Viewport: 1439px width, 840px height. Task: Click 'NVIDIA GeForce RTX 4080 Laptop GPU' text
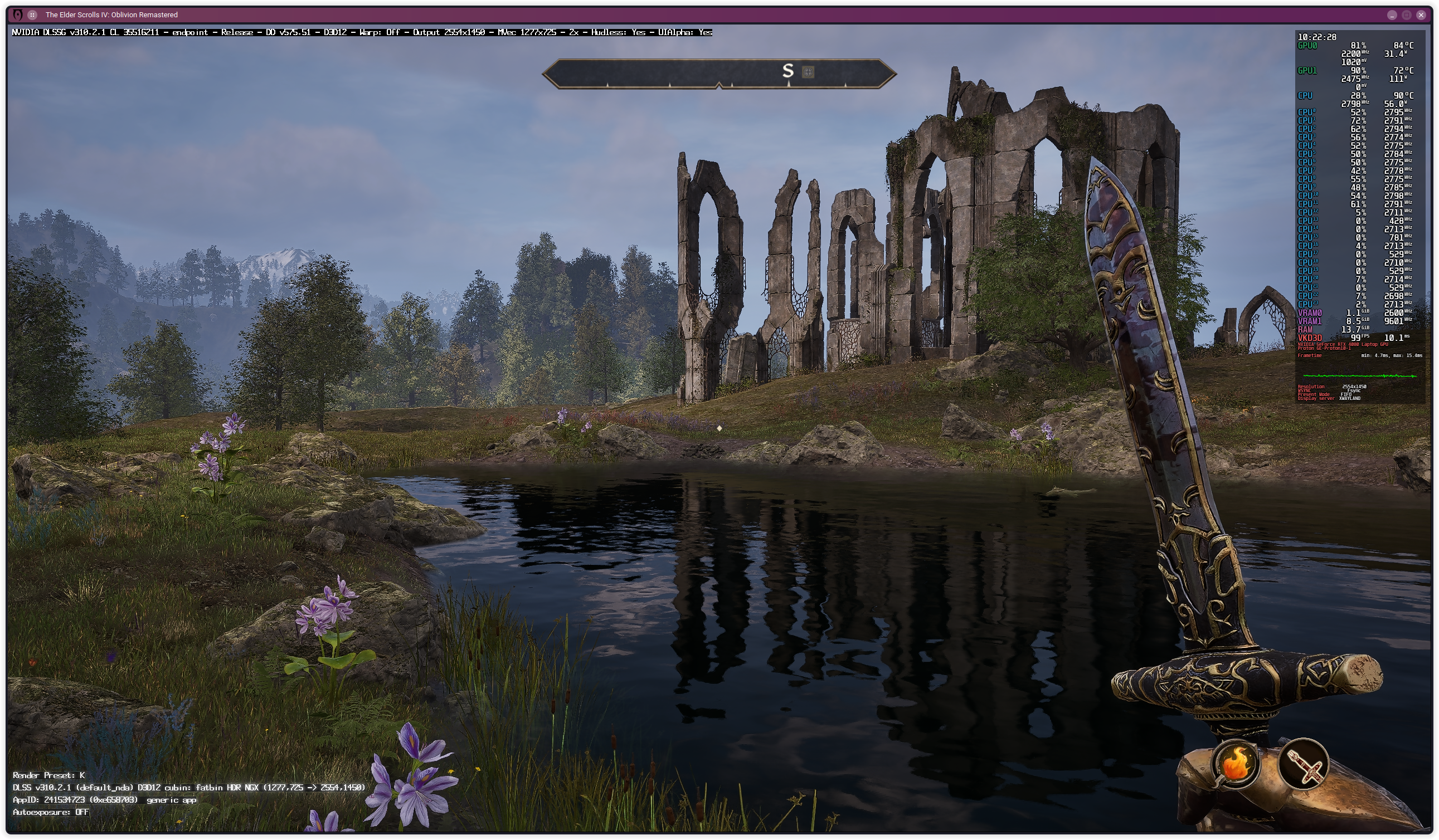click(x=1343, y=345)
